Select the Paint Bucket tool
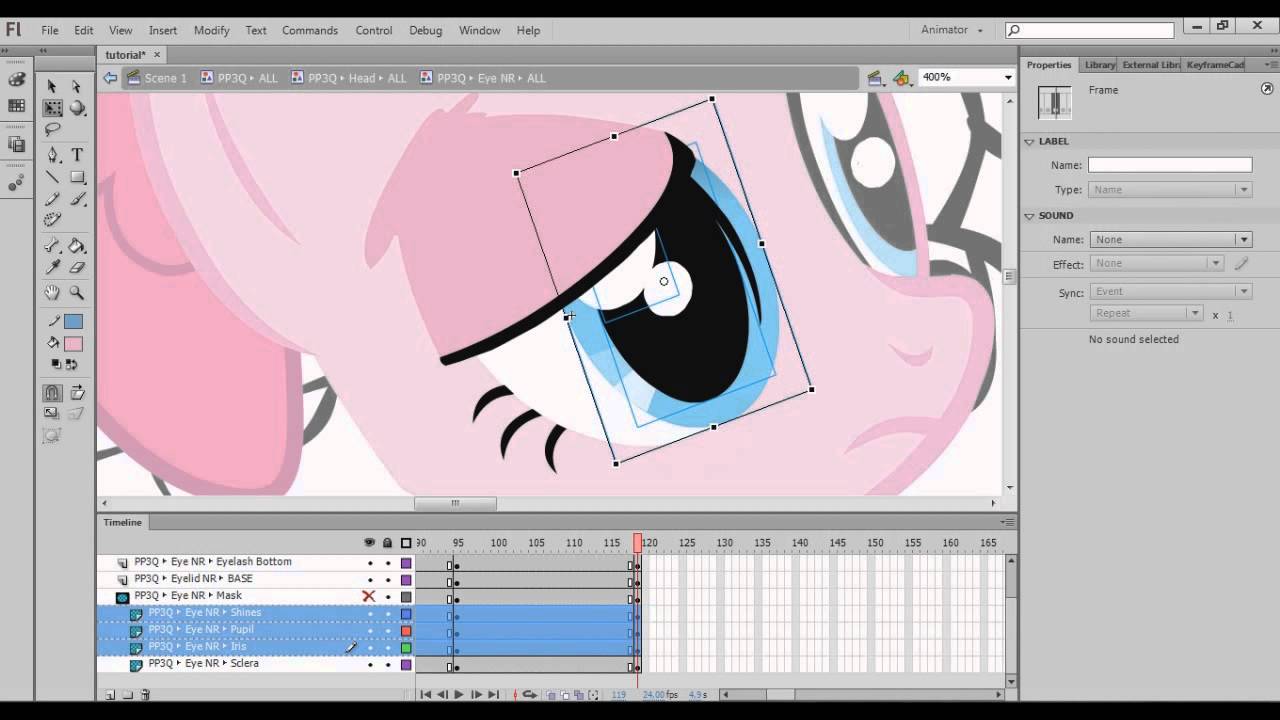This screenshot has width=1280, height=720. click(x=77, y=246)
